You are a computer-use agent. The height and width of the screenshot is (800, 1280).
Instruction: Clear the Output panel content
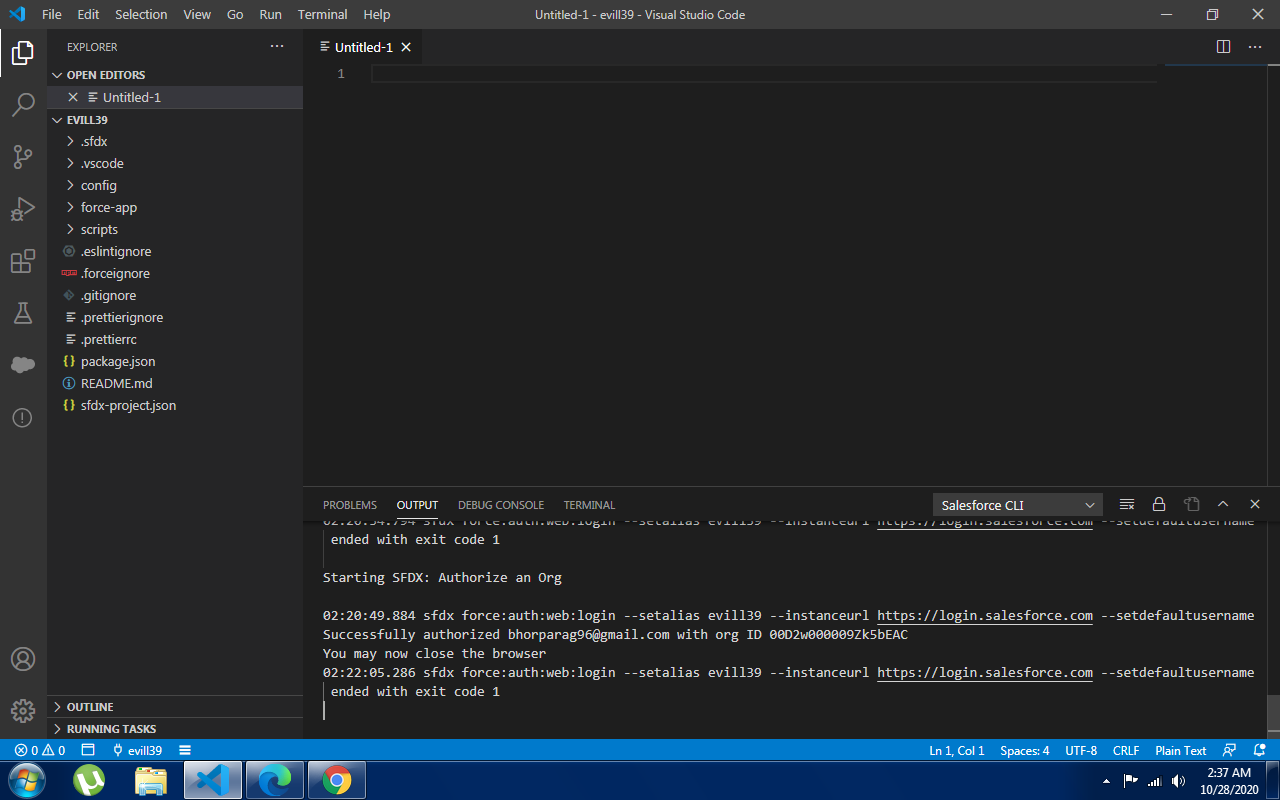click(1126, 504)
